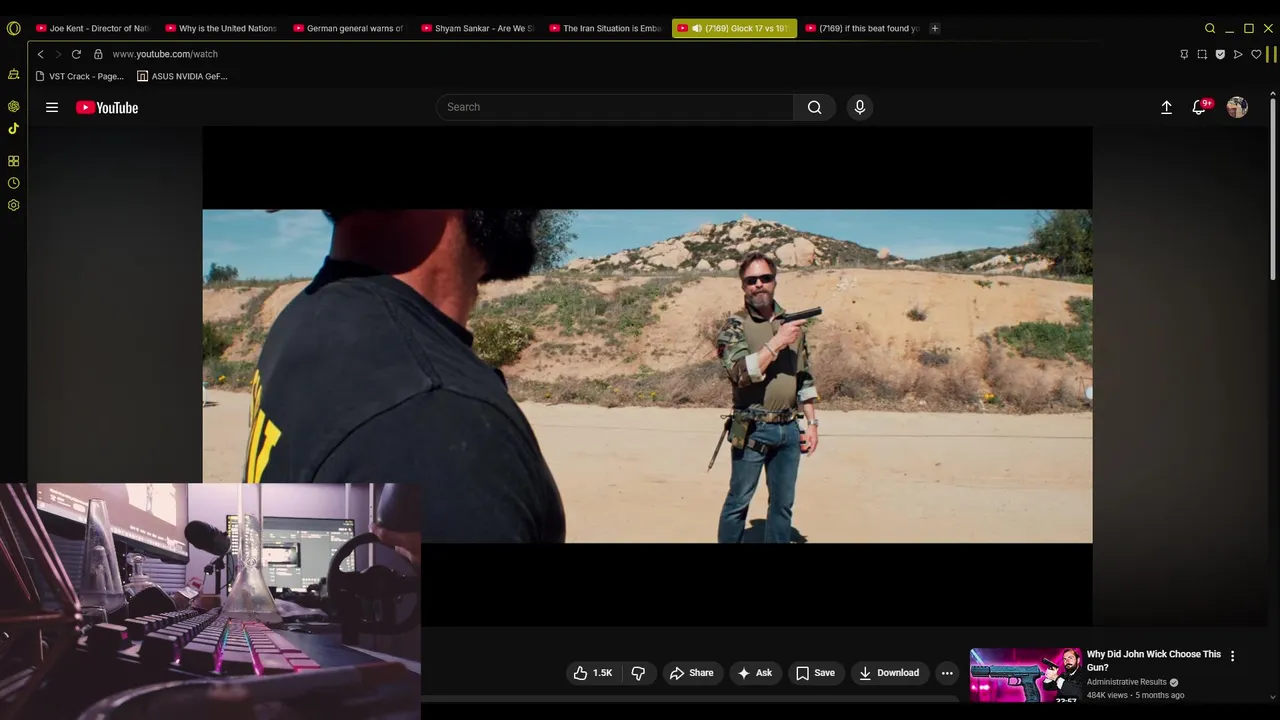Submit search with the magnifier button
The image size is (1280, 720).
point(815,107)
